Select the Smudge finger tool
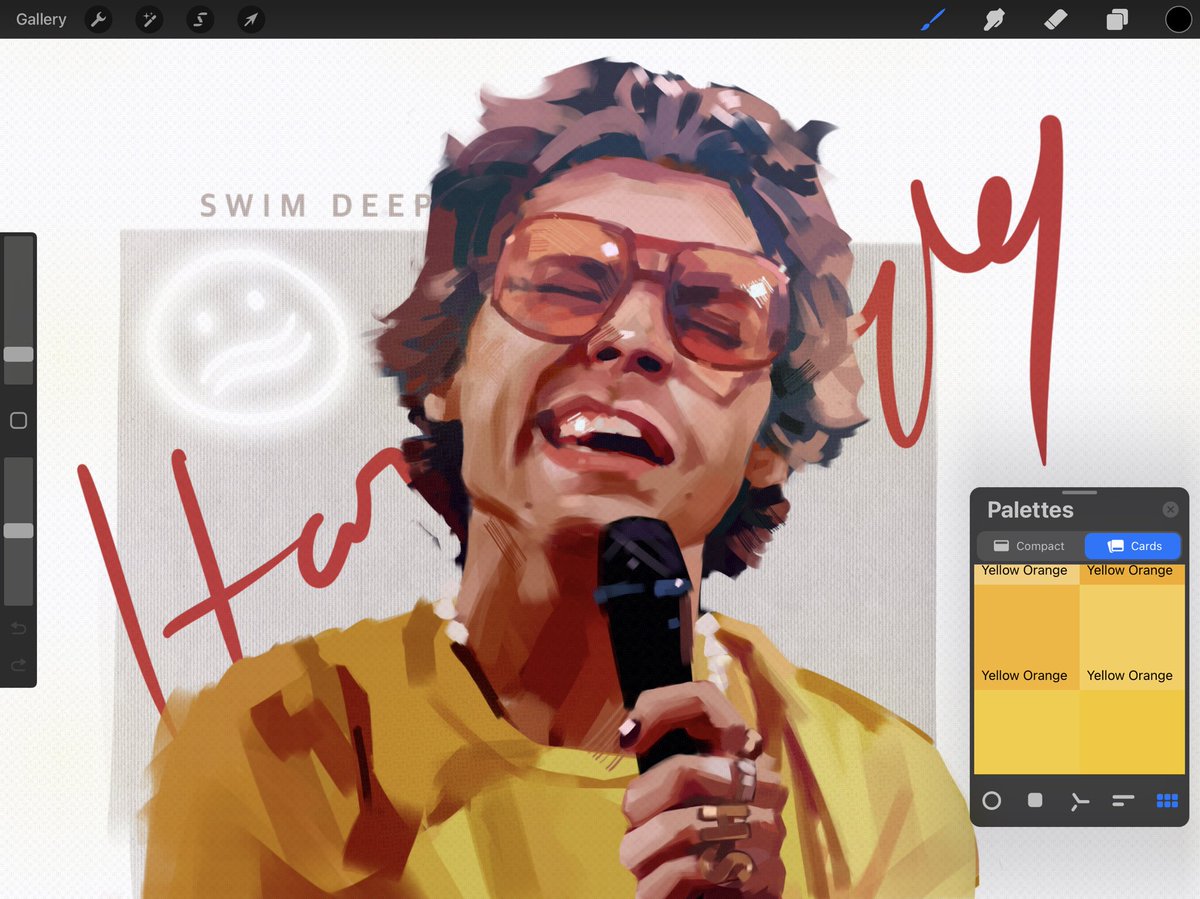This screenshot has height=899, width=1200. 994,19
